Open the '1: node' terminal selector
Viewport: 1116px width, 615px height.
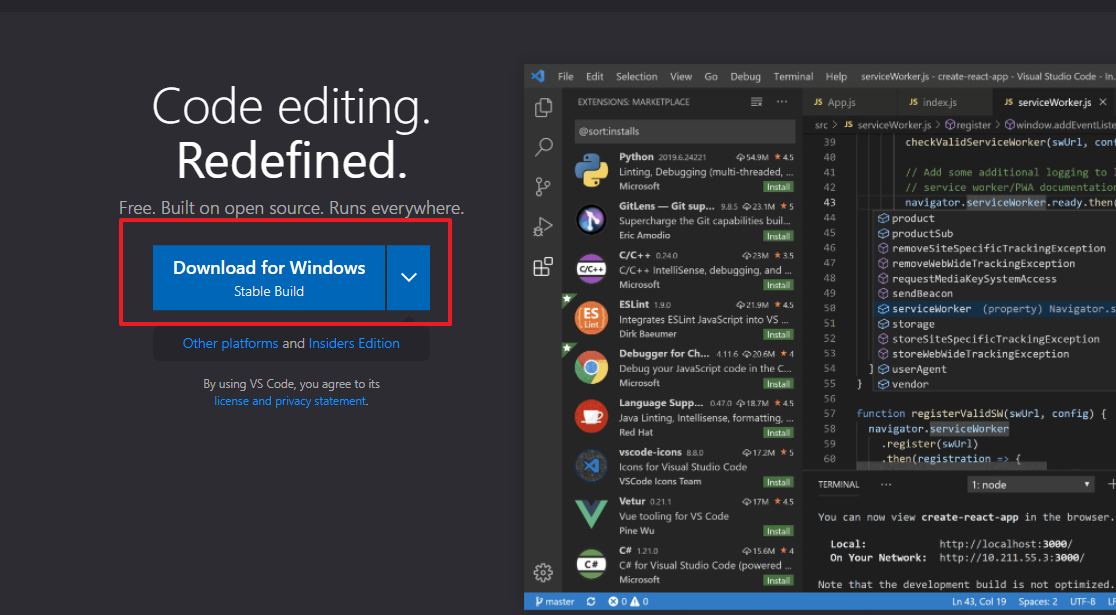point(1031,485)
